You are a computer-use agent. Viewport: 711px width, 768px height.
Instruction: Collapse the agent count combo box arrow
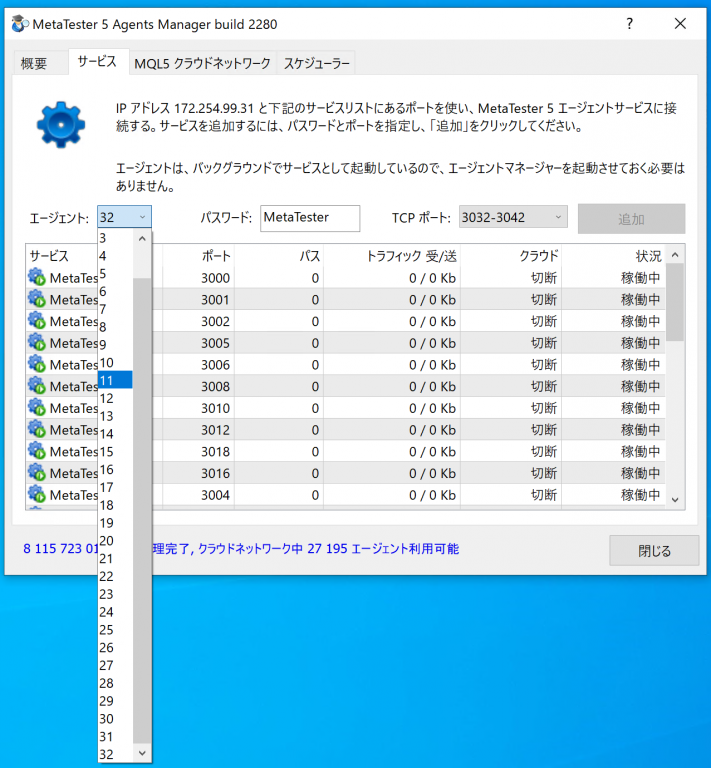(x=142, y=217)
